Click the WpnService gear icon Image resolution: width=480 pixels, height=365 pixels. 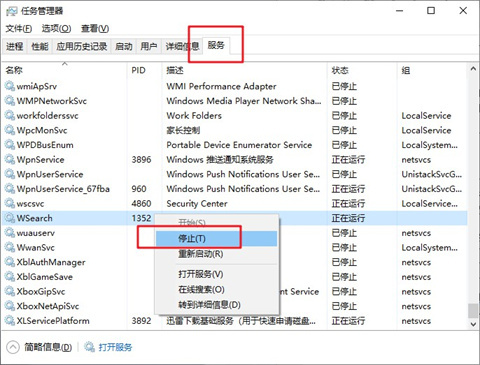pyautogui.click(x=10, y=159)
